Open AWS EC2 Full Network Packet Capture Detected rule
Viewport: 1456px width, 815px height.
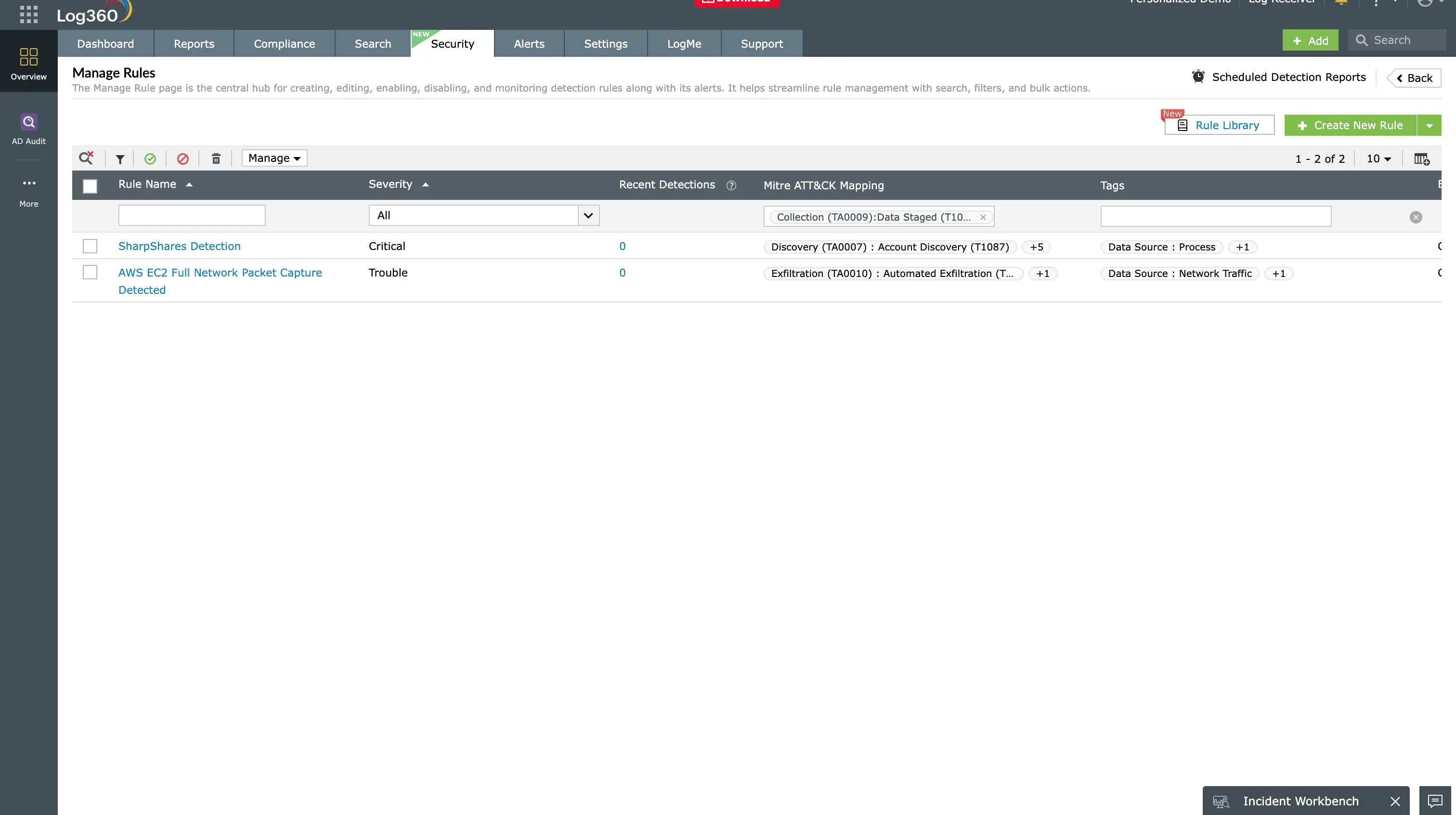click(x=220, y=281)
